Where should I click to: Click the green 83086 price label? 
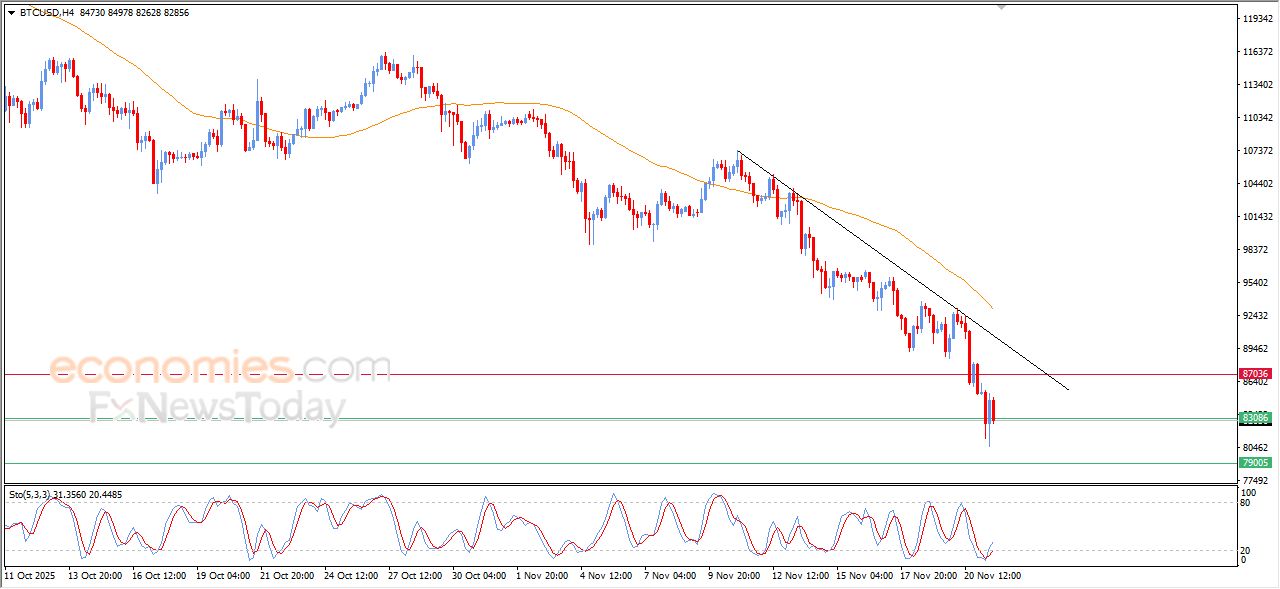[x=1255, y=417]
